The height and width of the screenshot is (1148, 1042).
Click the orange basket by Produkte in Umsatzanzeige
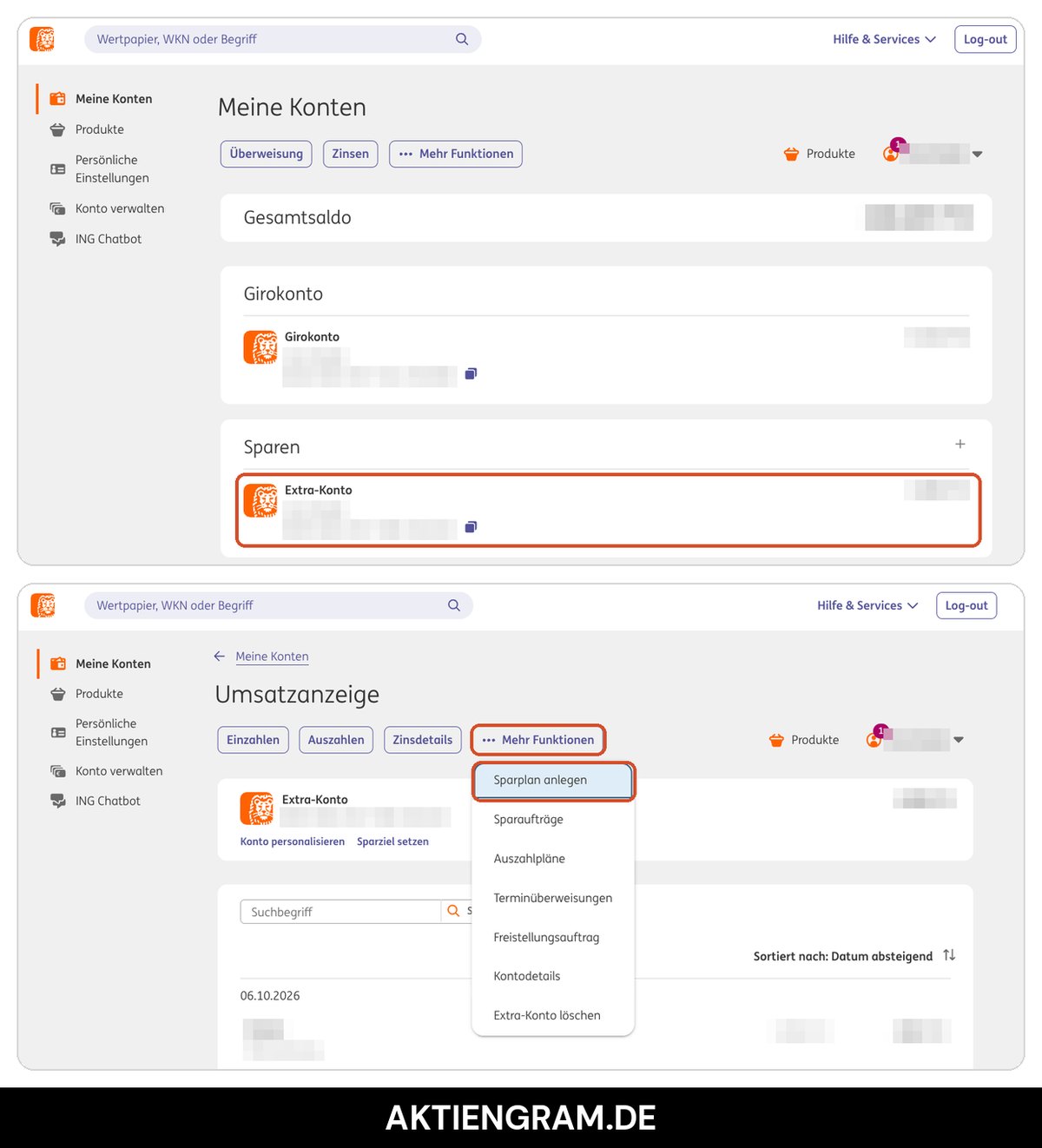(776, 740)
